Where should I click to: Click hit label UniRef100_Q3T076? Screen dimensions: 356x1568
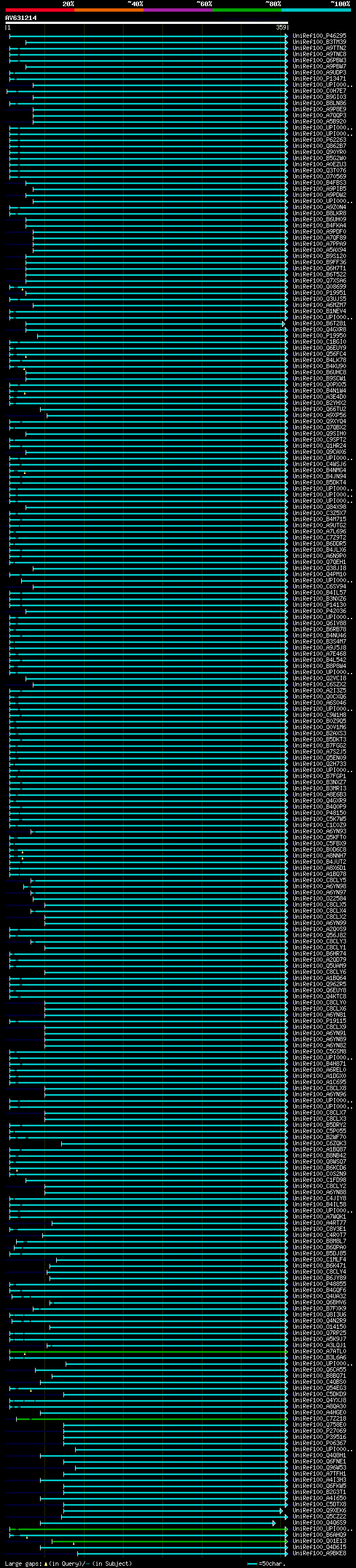click(319, 170)
